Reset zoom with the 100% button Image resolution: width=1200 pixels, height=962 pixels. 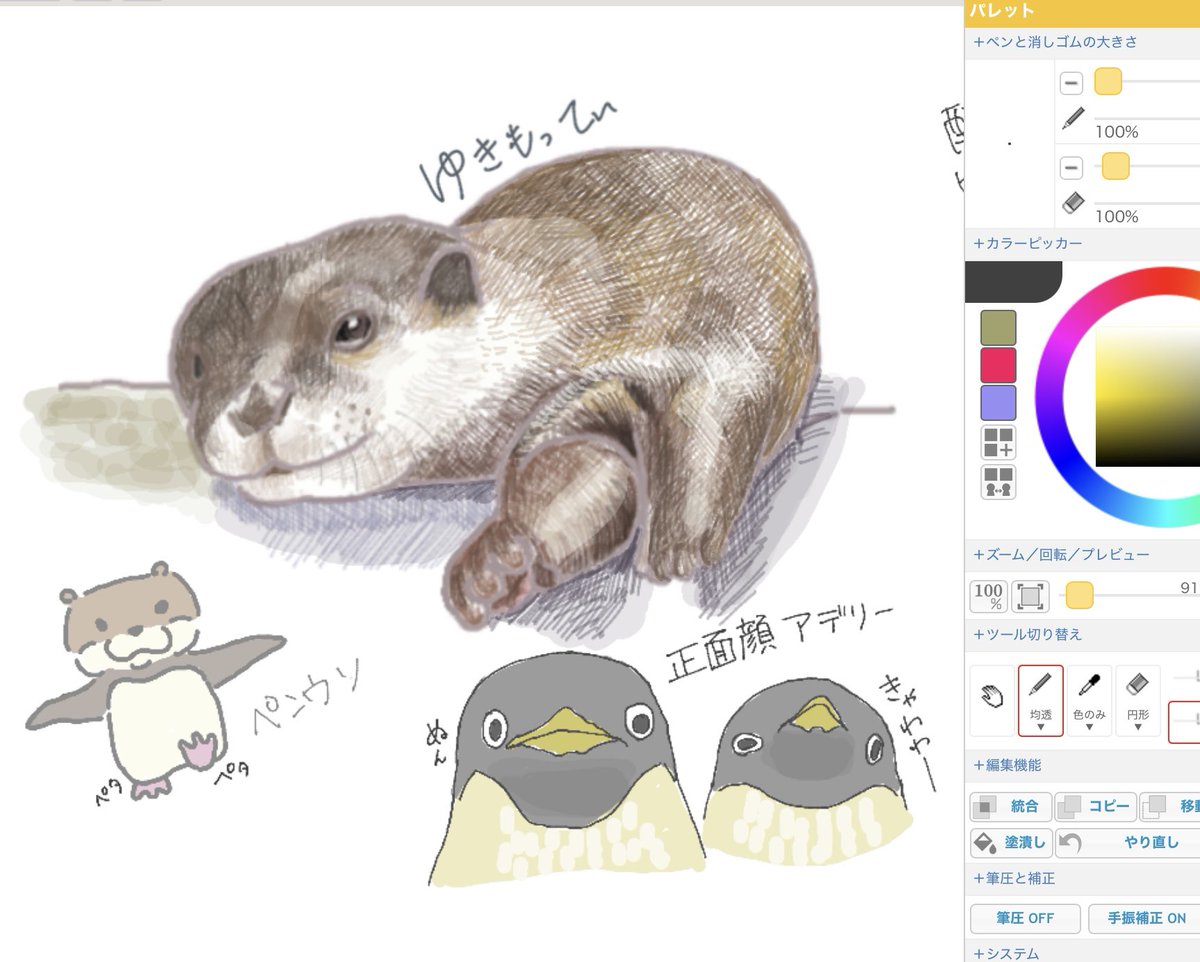coord(988,597)
